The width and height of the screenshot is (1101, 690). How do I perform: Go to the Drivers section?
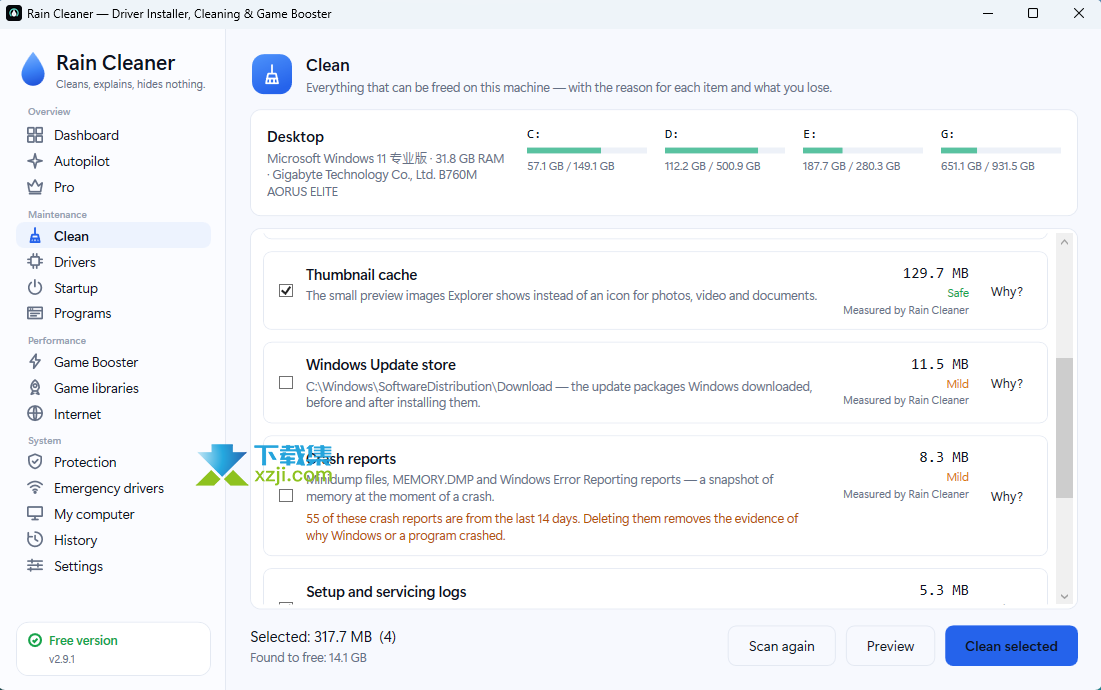tap(113, 262)
